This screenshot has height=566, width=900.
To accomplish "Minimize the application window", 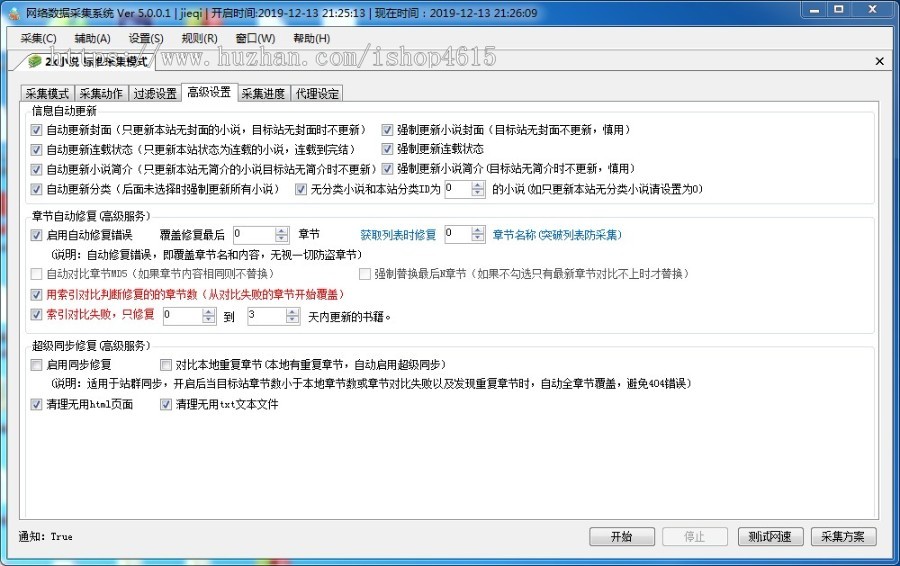I will coord(814,10).
